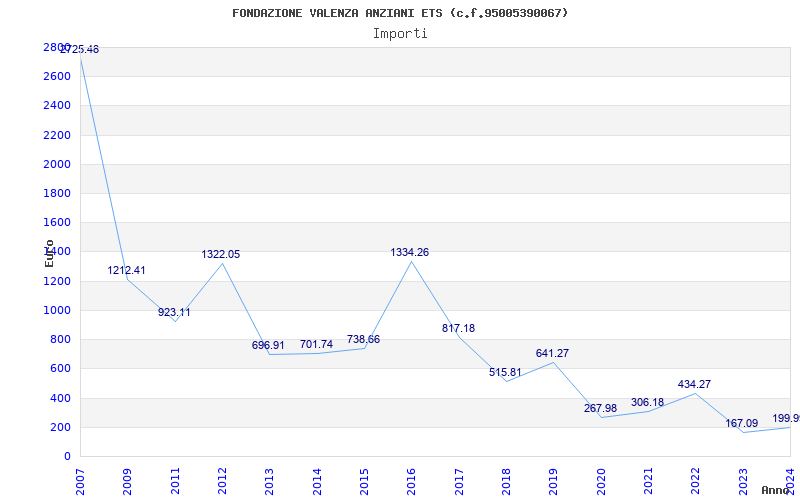This screenshot has height=500, width=800.
Task: Click the y-axis tick 2200
Action: pos(57,135)
